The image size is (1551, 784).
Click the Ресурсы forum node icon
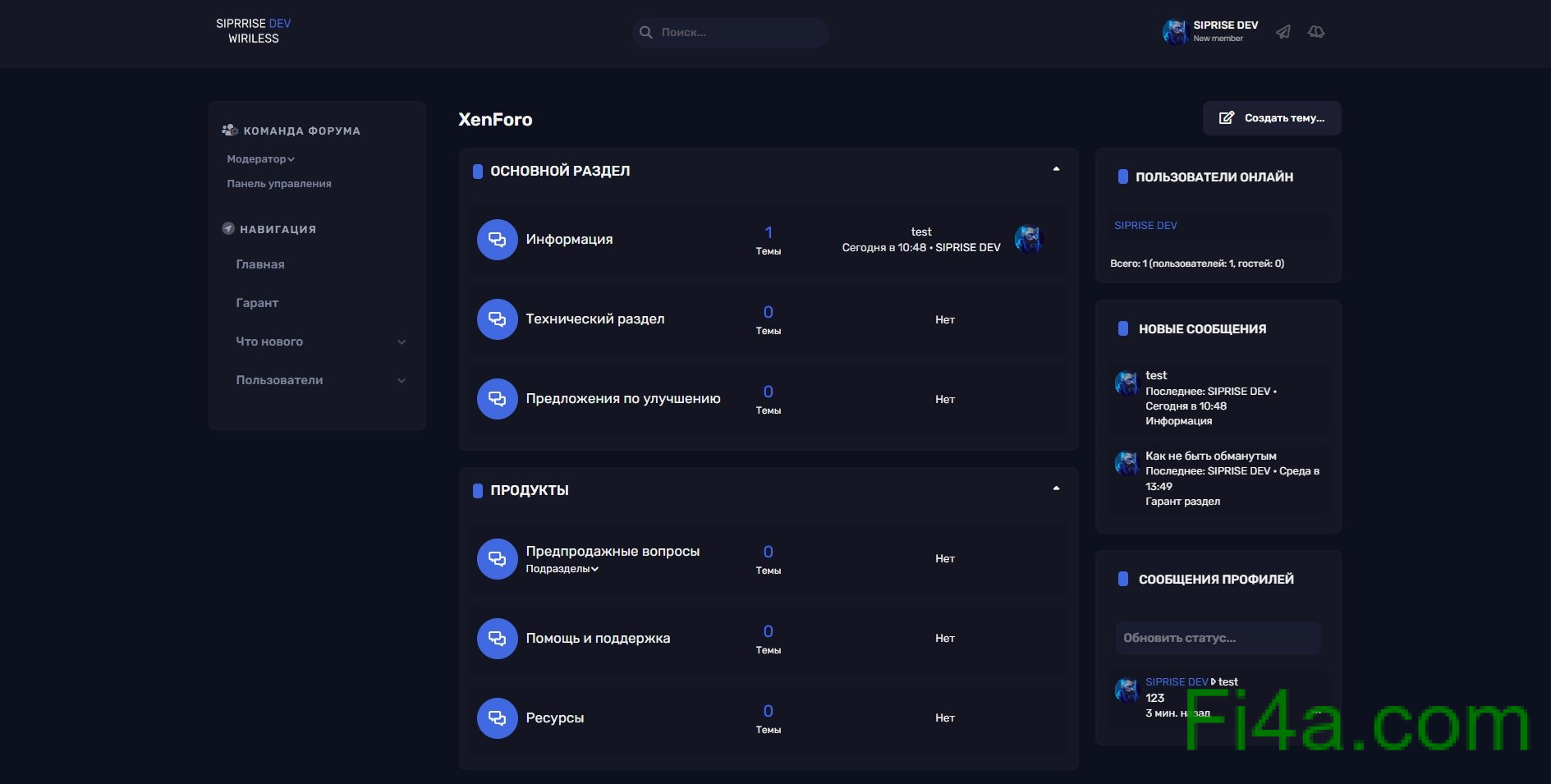click(x=497, y=718)
